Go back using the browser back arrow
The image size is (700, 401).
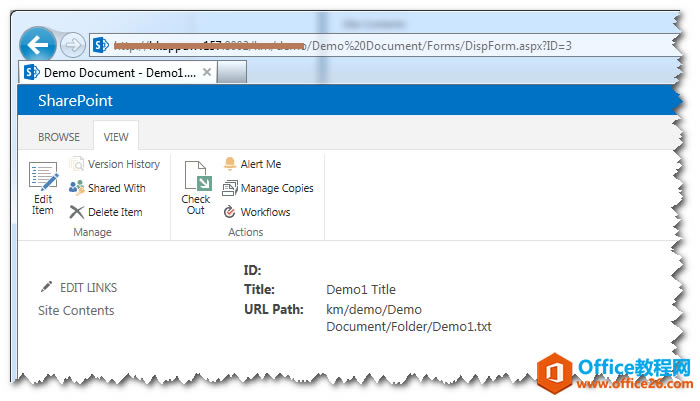[38, 45]
